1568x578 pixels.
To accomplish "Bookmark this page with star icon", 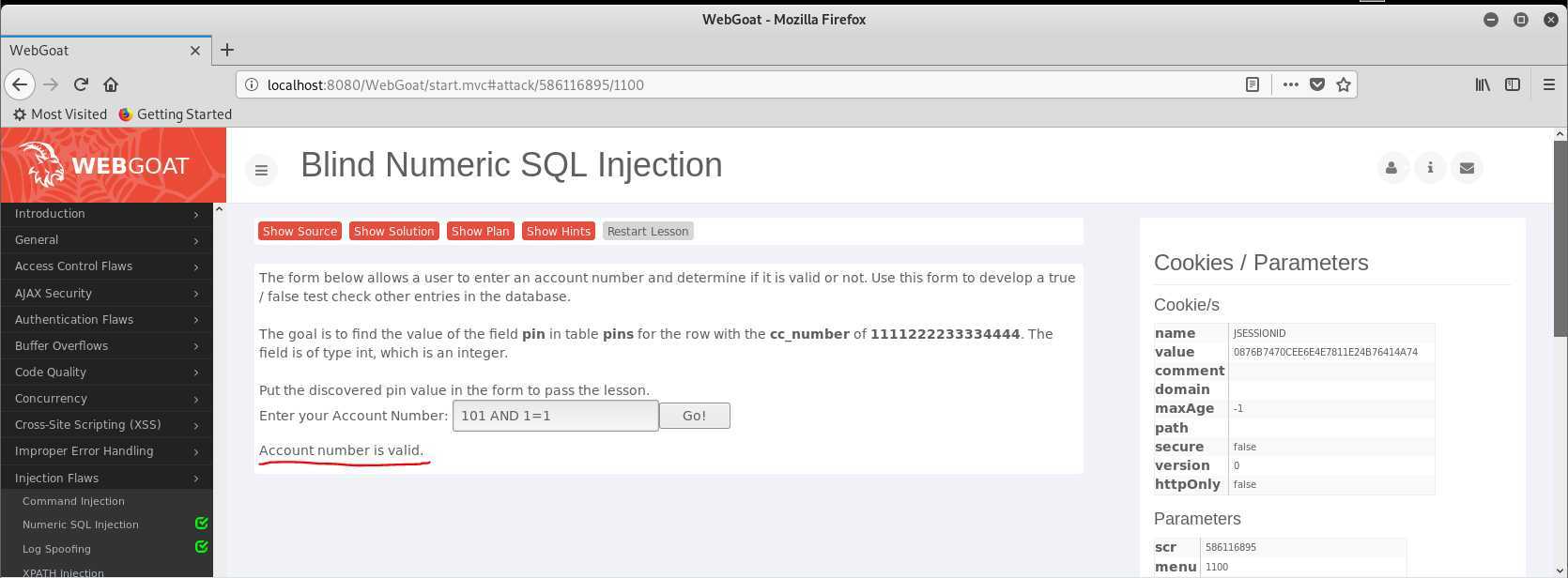I will [x=1344, y=84].
